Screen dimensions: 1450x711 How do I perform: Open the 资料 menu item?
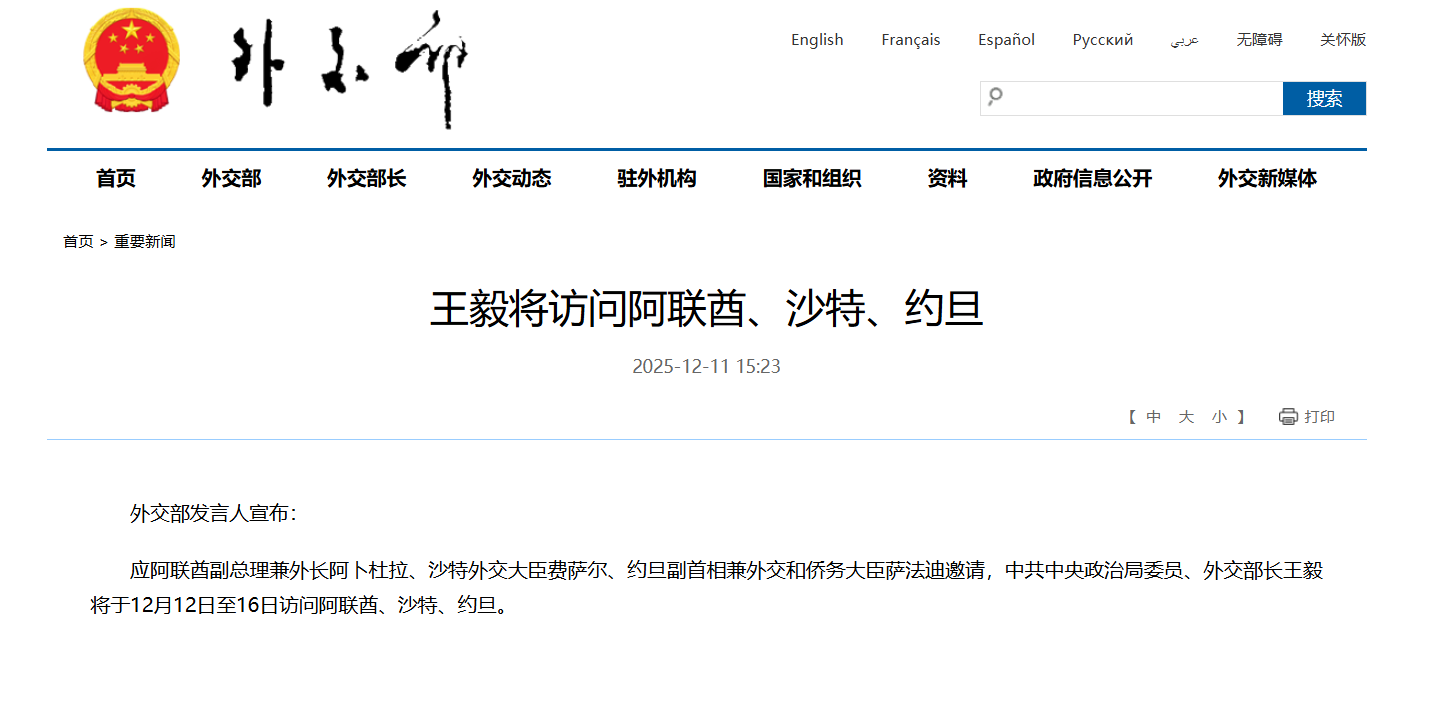click(x=946, y=179)
